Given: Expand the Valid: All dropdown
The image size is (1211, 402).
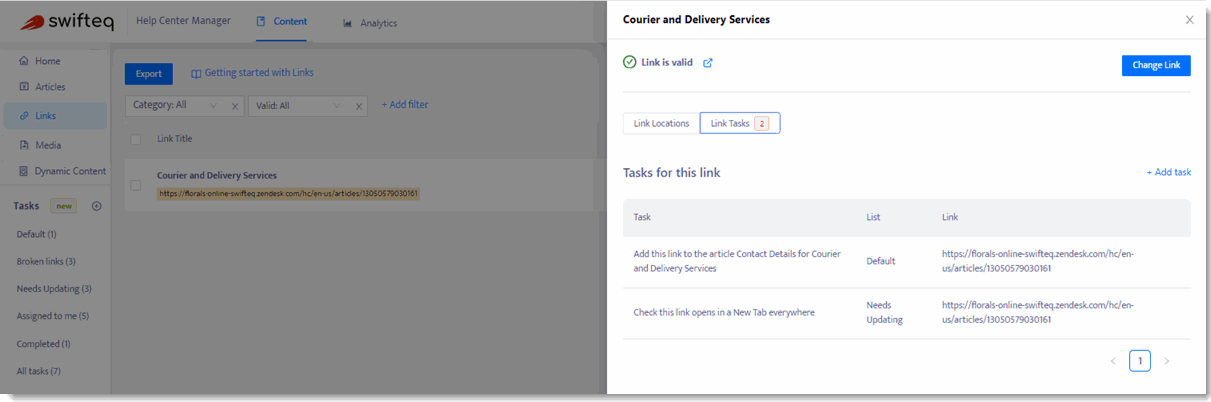Looking at the screenshot, I should (x=300, y=105).
